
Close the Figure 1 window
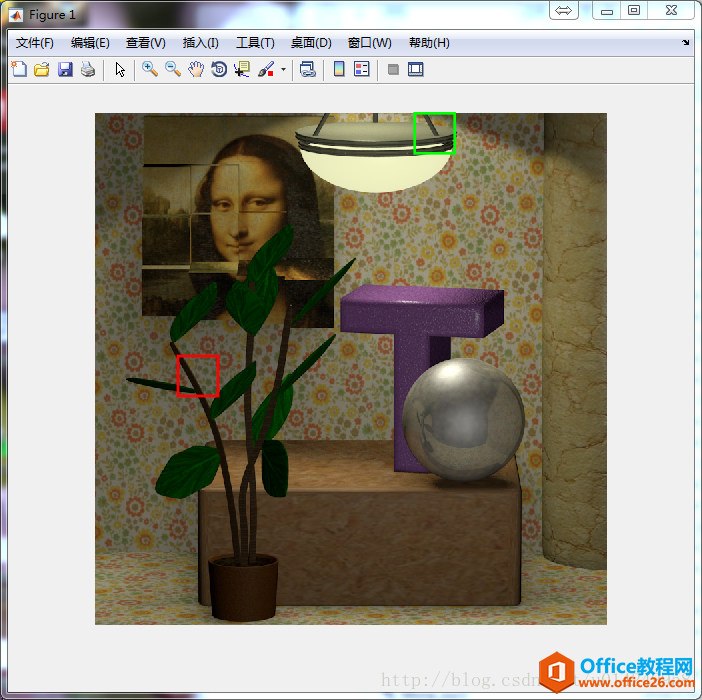pos(671,10)
